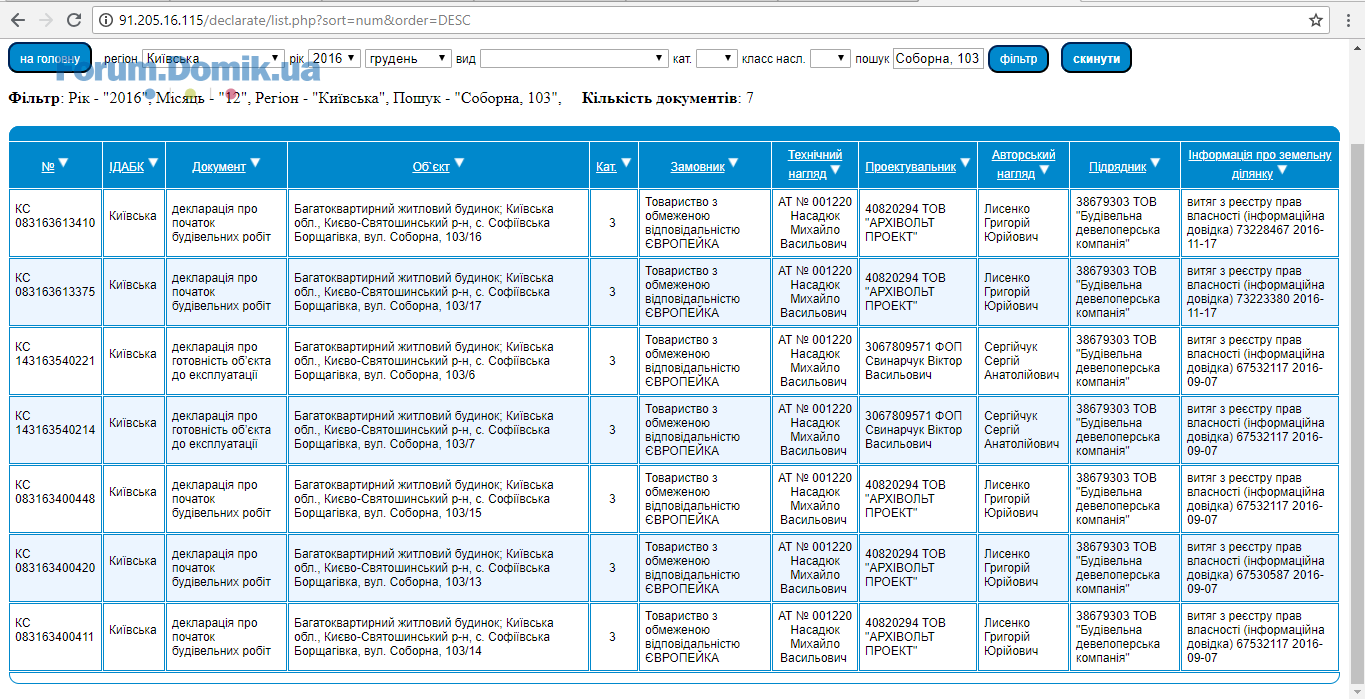Reset filters with the скинути button
Image resolution: width=1365 pixels, height=699 pixels.
[1096, 58]
